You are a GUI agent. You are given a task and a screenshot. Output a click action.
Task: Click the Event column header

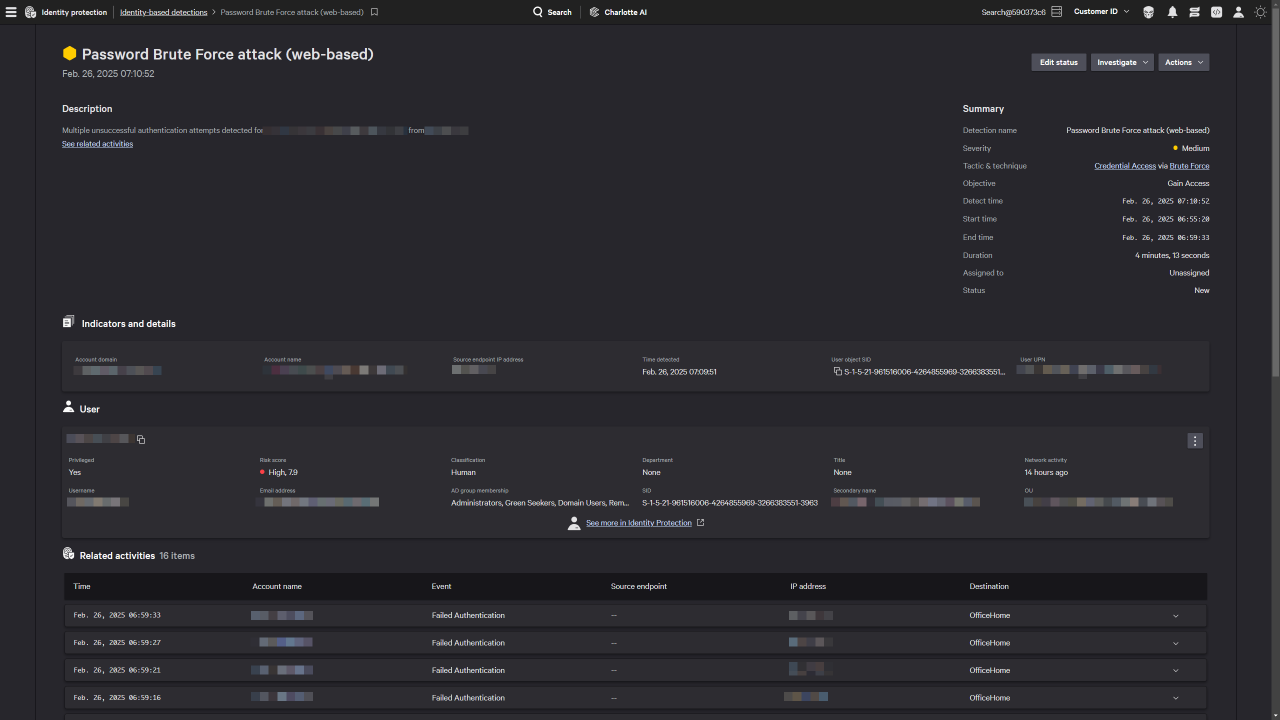[x=441, y=586]
